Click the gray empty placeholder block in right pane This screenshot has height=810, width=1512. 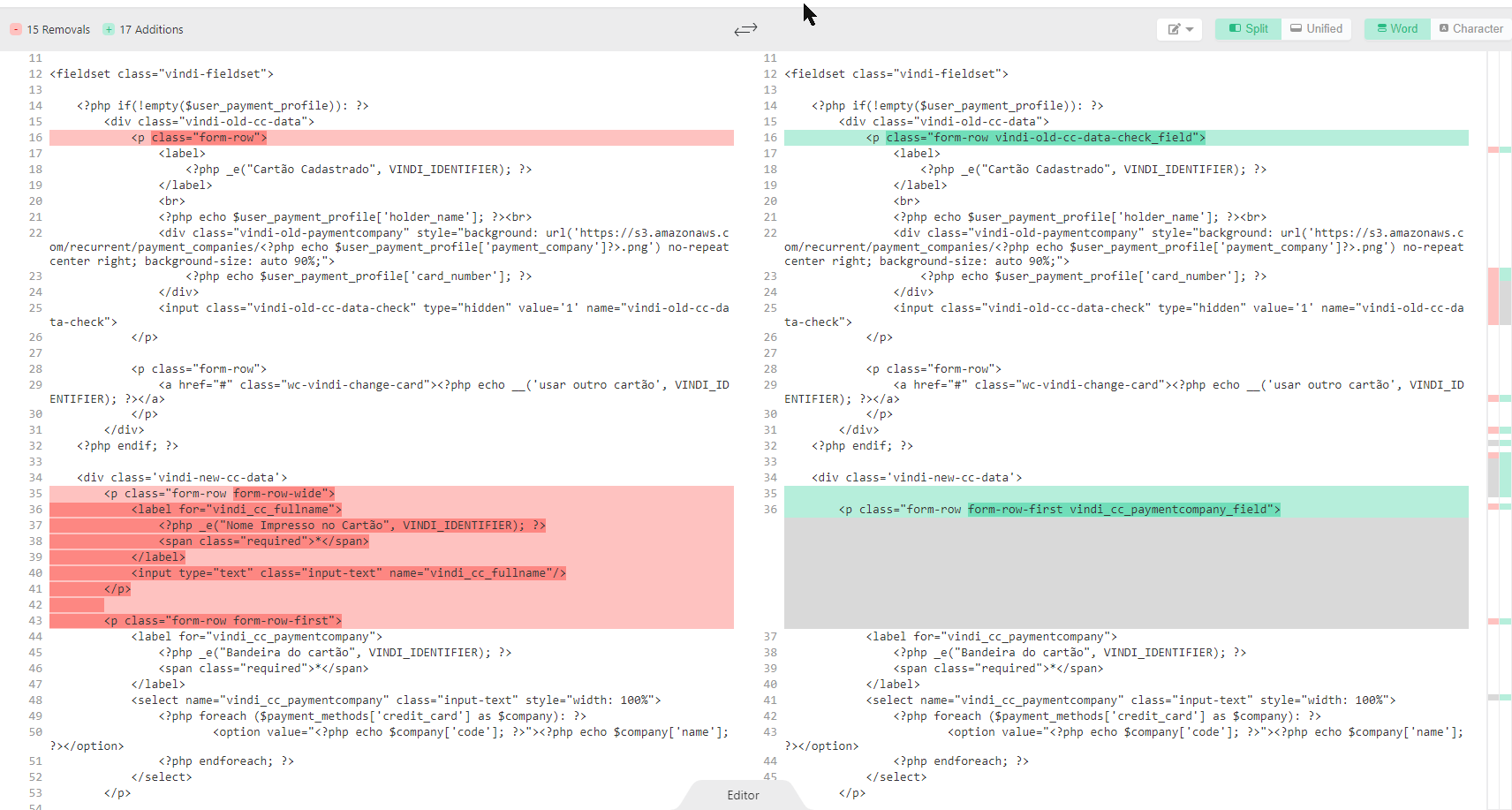(x=1126, y=573)
